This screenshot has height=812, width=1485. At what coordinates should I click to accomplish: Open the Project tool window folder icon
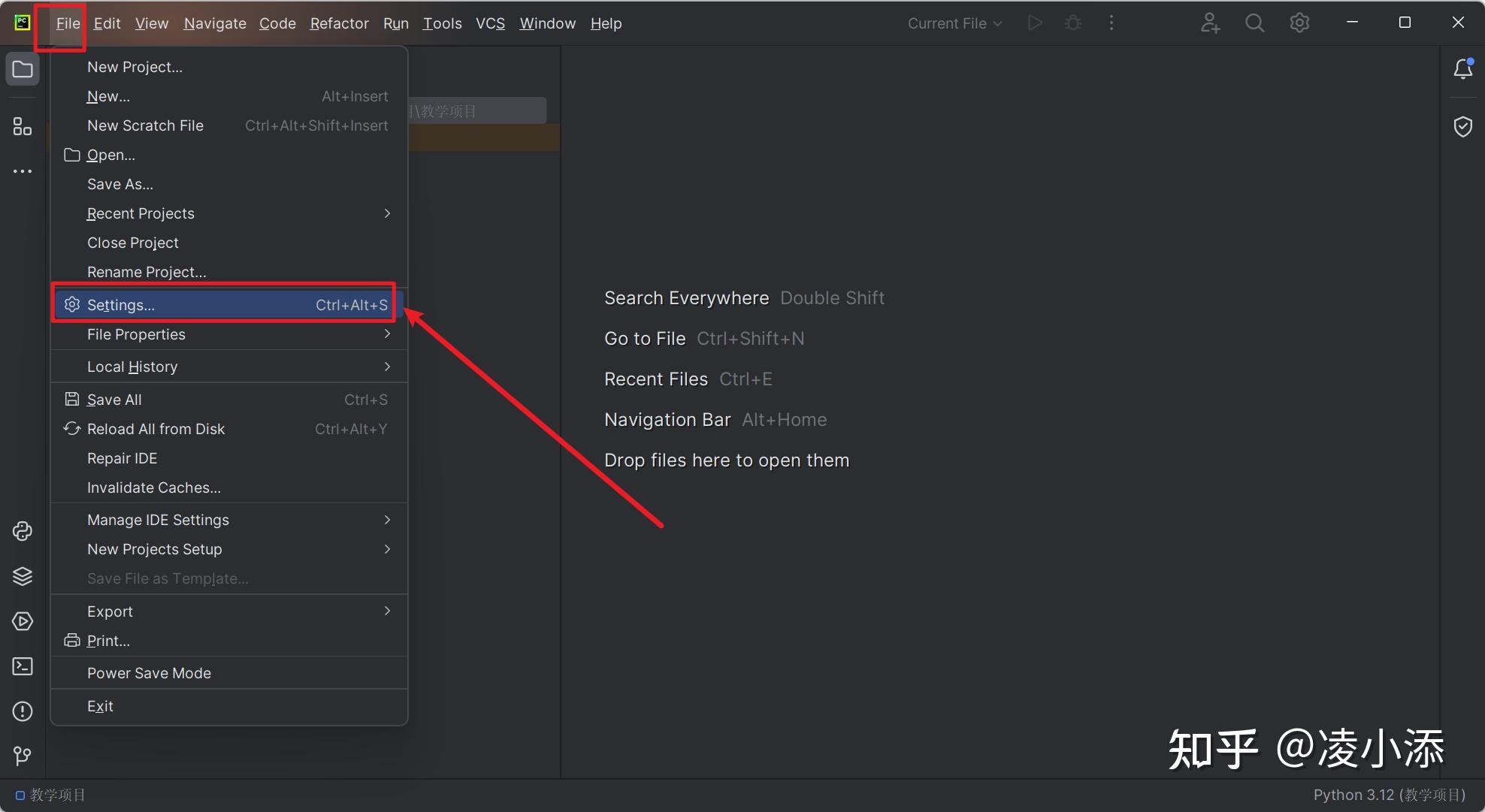23,70
